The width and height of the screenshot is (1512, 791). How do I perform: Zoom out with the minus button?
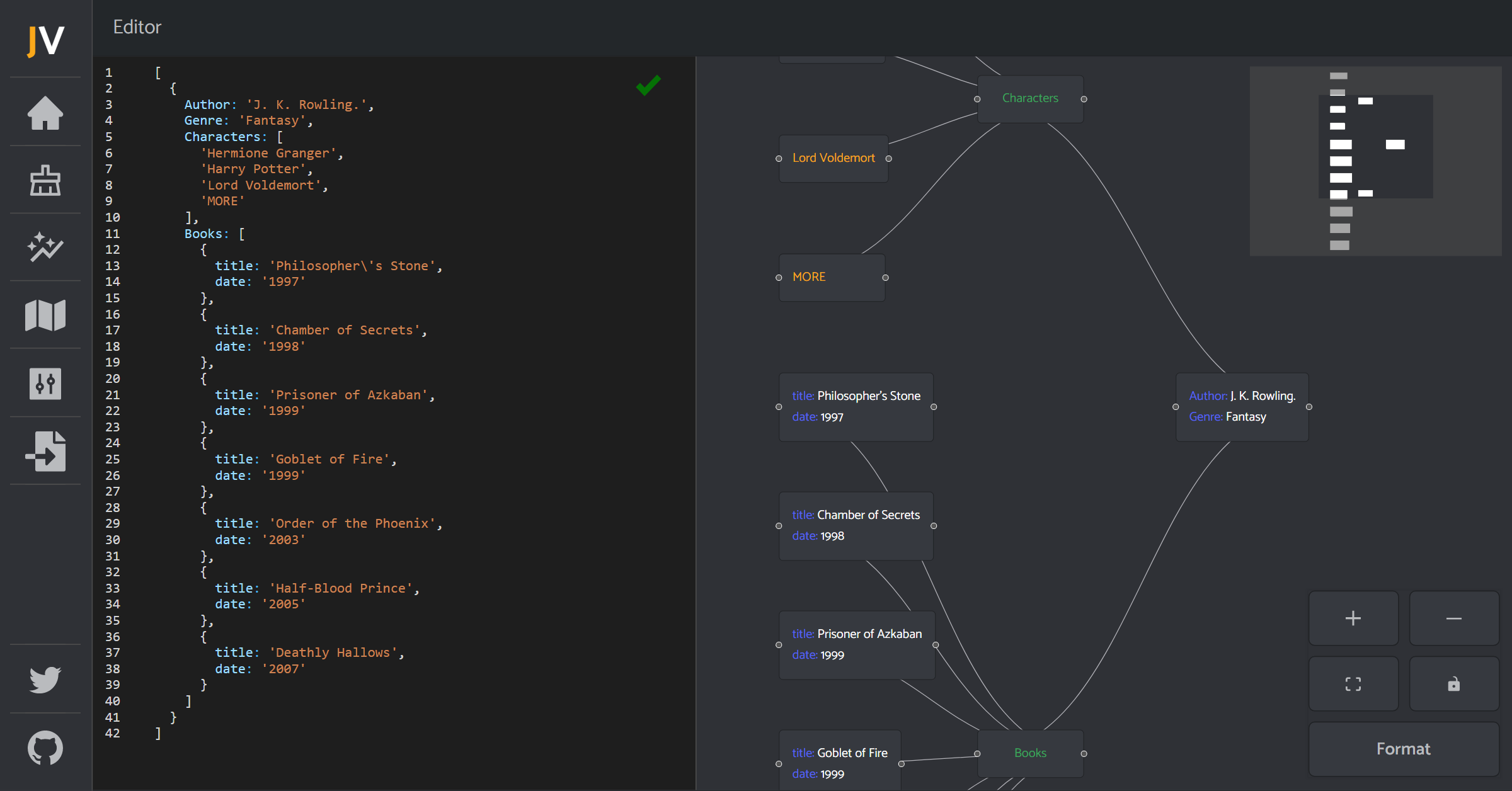(x=1453, y=618)
